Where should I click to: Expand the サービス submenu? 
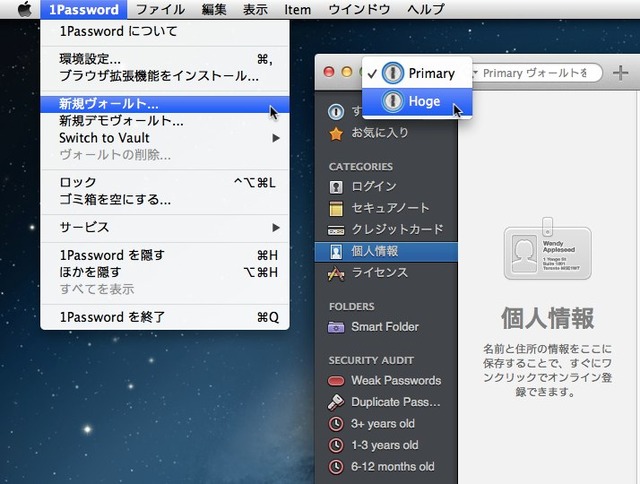click(x=165, y=227)
